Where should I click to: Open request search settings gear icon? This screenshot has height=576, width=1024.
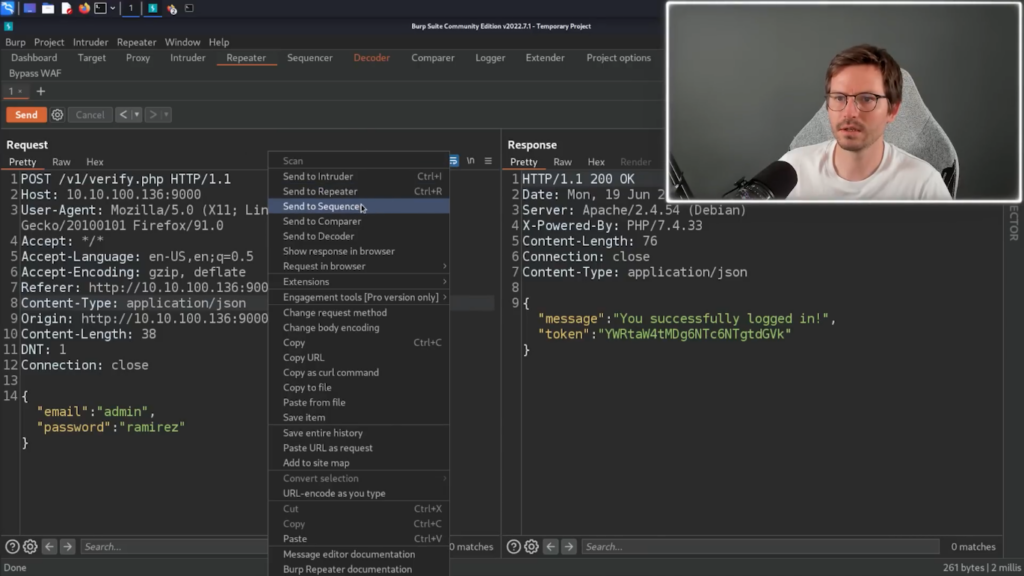30,547
